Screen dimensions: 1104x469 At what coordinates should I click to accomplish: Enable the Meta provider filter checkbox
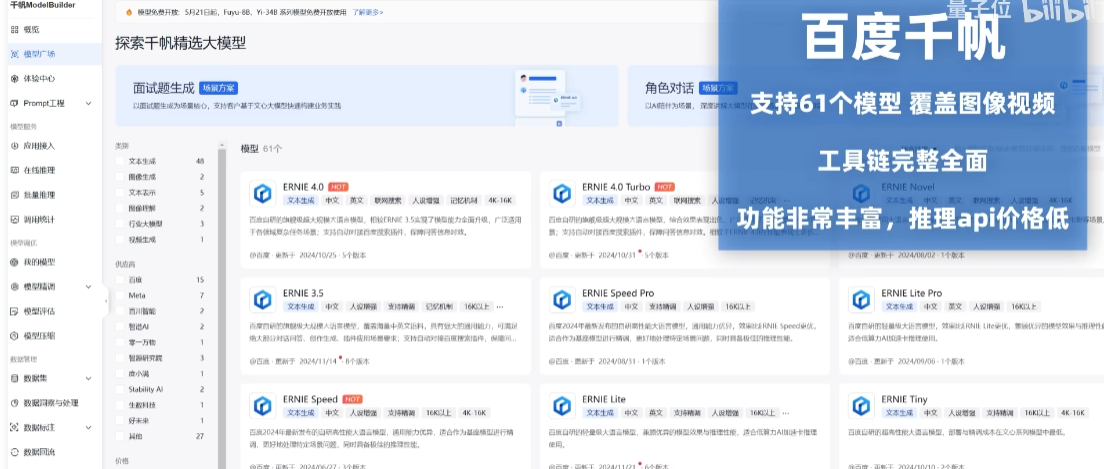coord(121,296)
